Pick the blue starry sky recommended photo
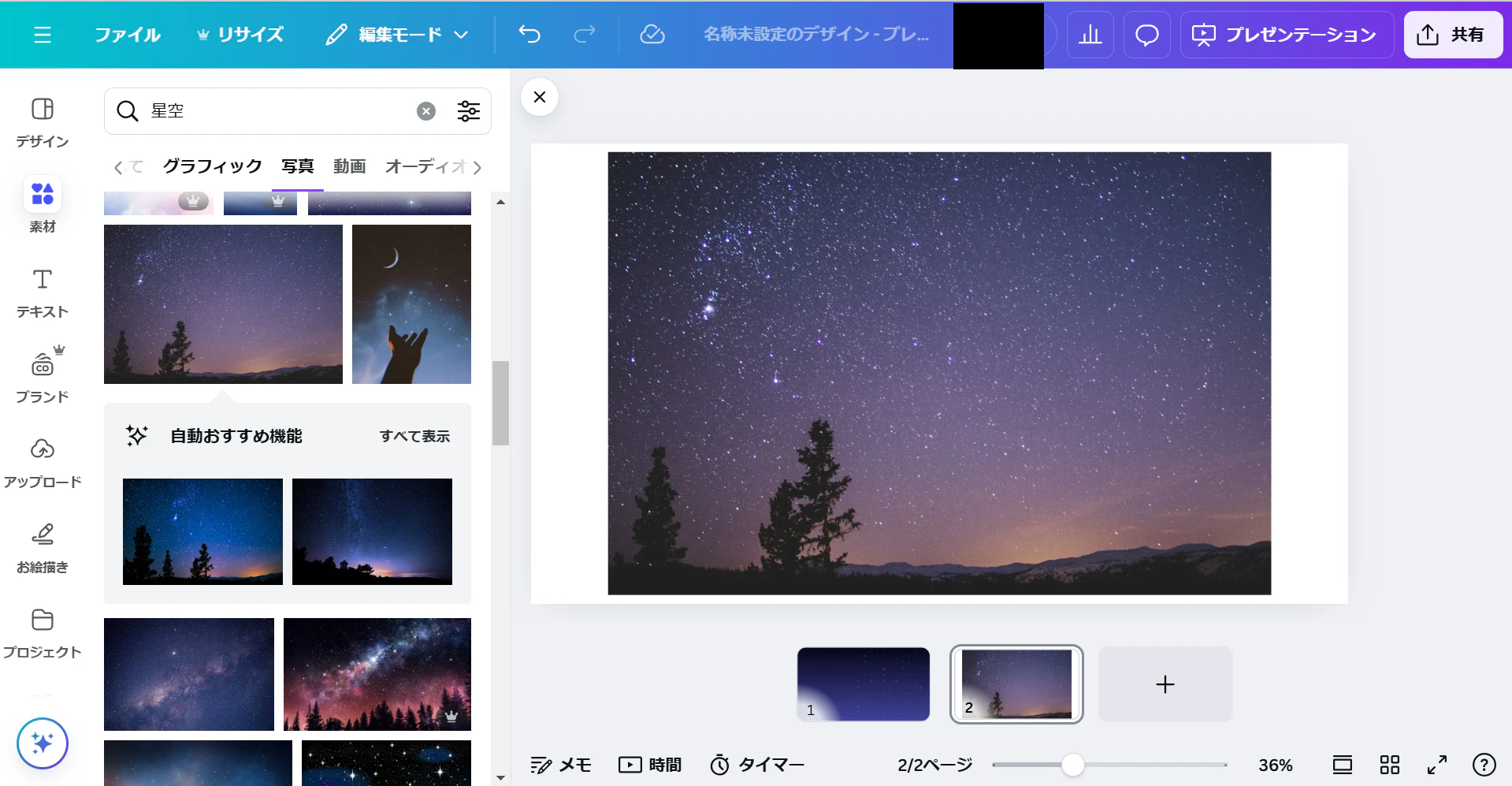The width and height of the screenshot is (1512, 786). 202,531
